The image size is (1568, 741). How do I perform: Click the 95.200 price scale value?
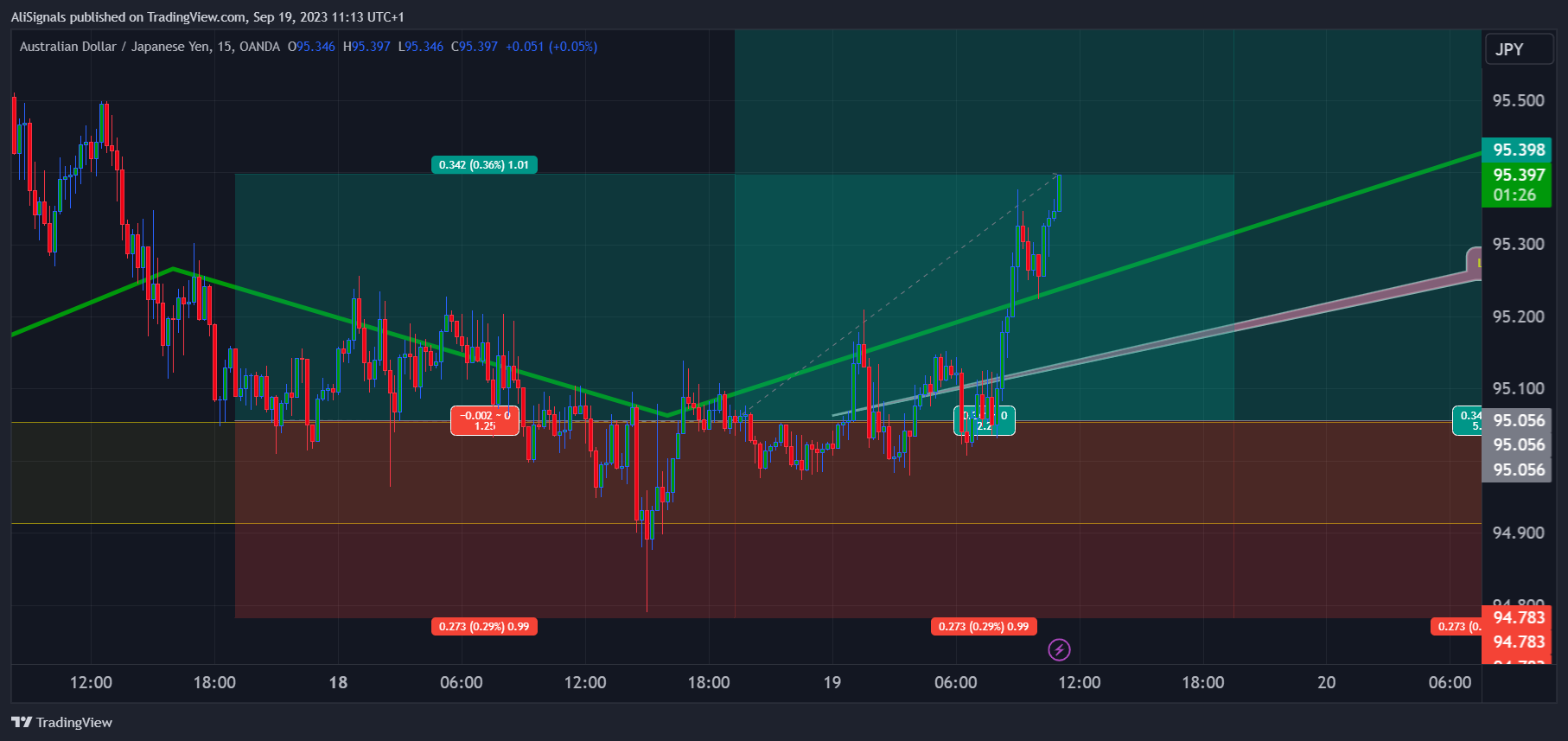[1518, 316]
